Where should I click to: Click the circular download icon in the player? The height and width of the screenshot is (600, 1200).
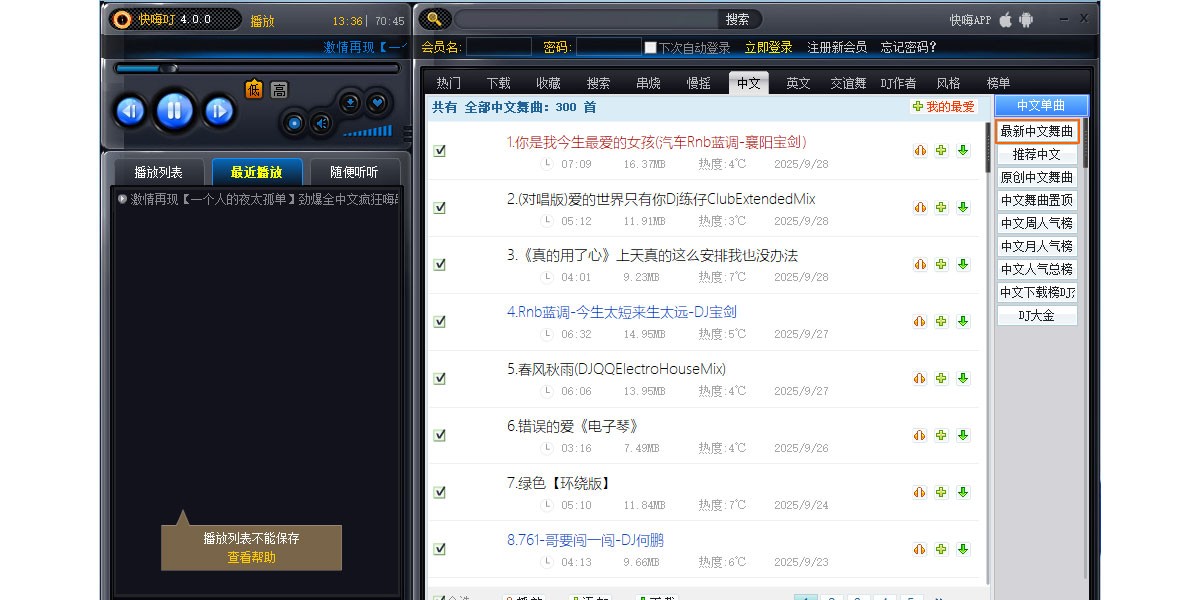351,102
